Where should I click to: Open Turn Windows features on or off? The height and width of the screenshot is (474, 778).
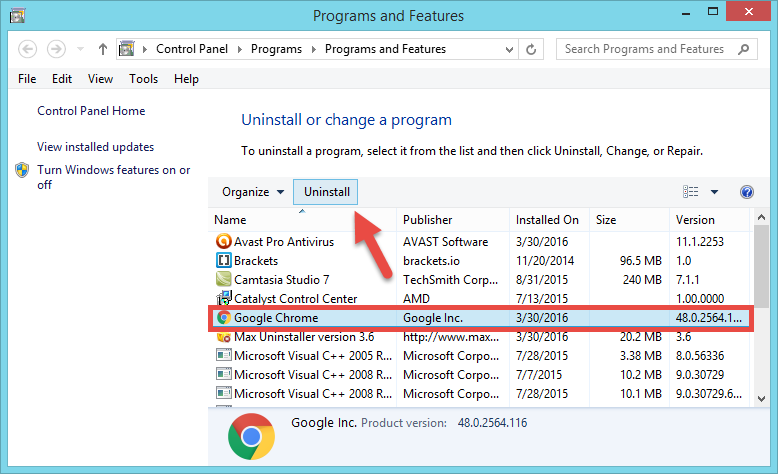click(x=114, y=177)
